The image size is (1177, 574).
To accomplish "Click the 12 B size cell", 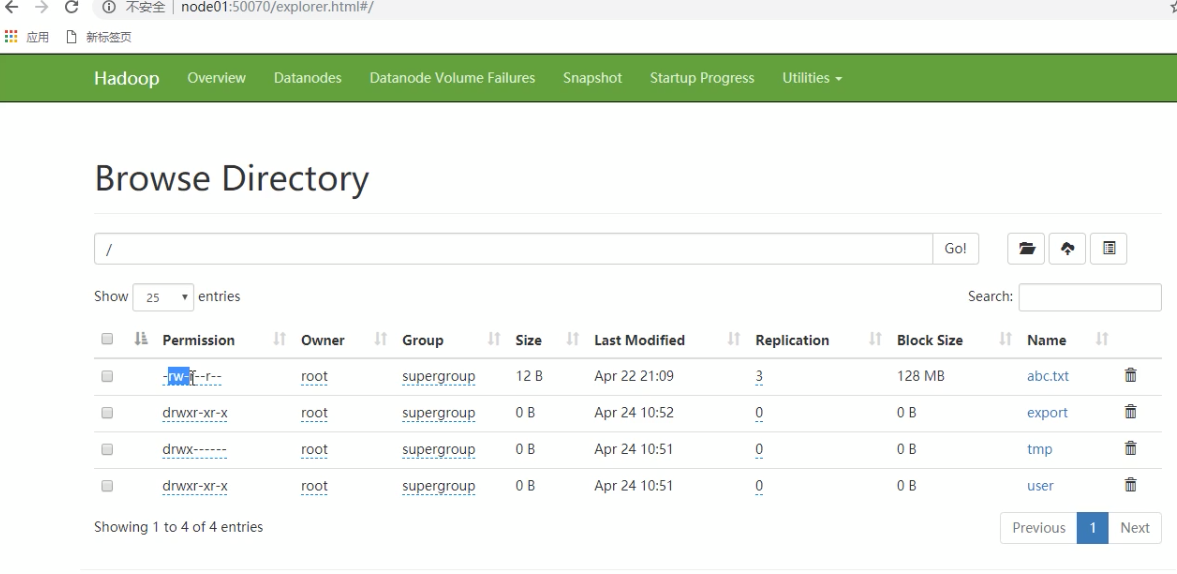I will (529, 376).
